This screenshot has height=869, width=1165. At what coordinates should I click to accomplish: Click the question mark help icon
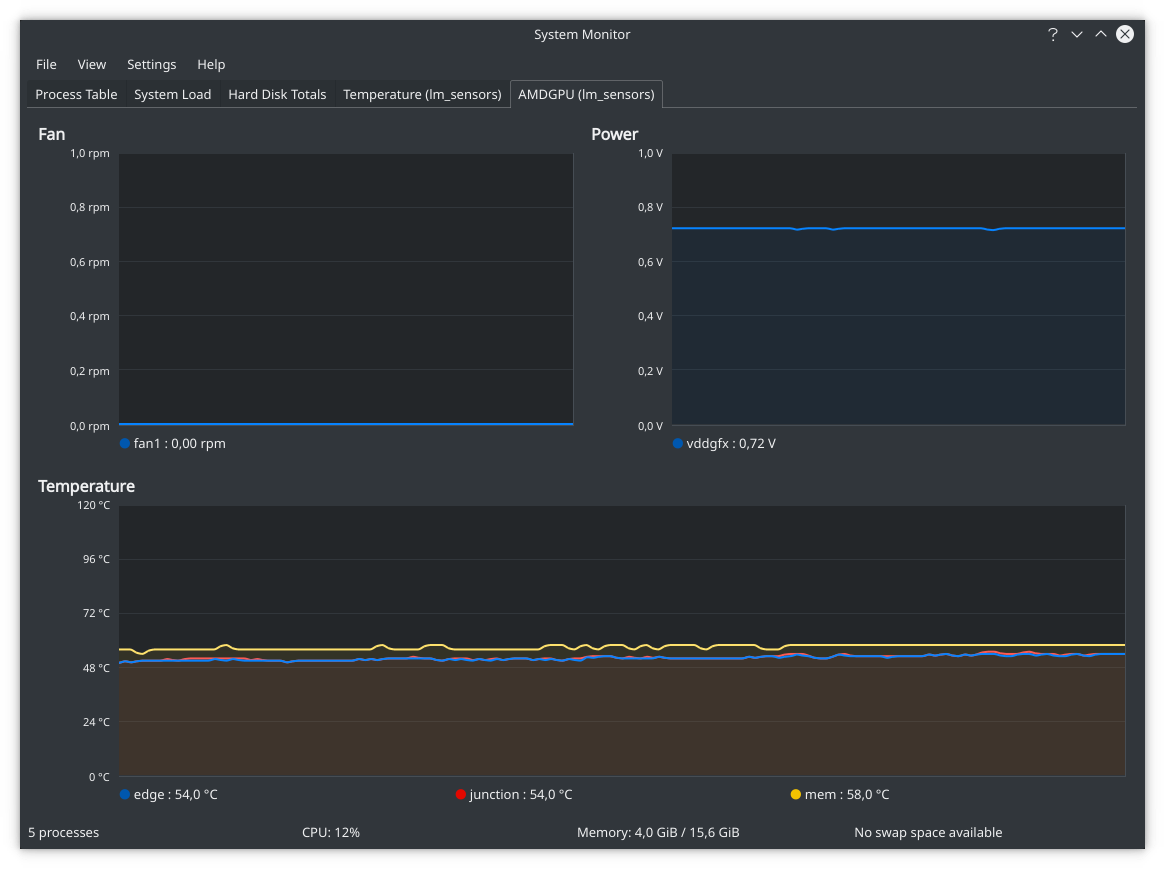click(1052, 34)
